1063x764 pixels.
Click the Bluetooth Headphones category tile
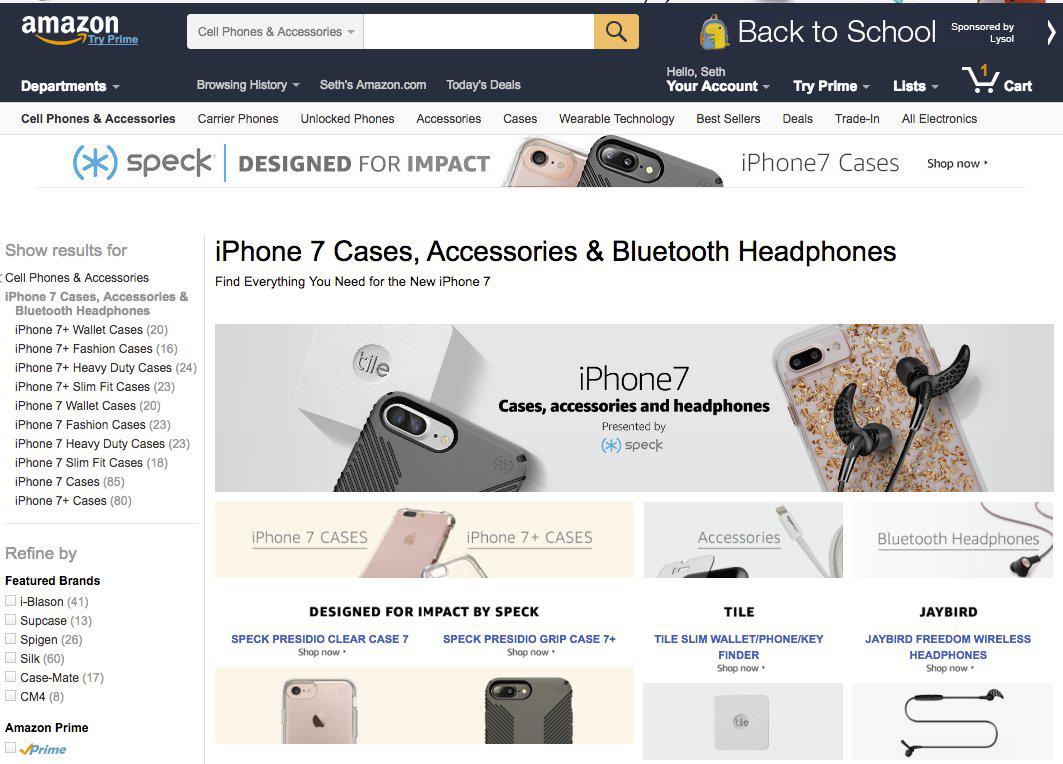952,540
